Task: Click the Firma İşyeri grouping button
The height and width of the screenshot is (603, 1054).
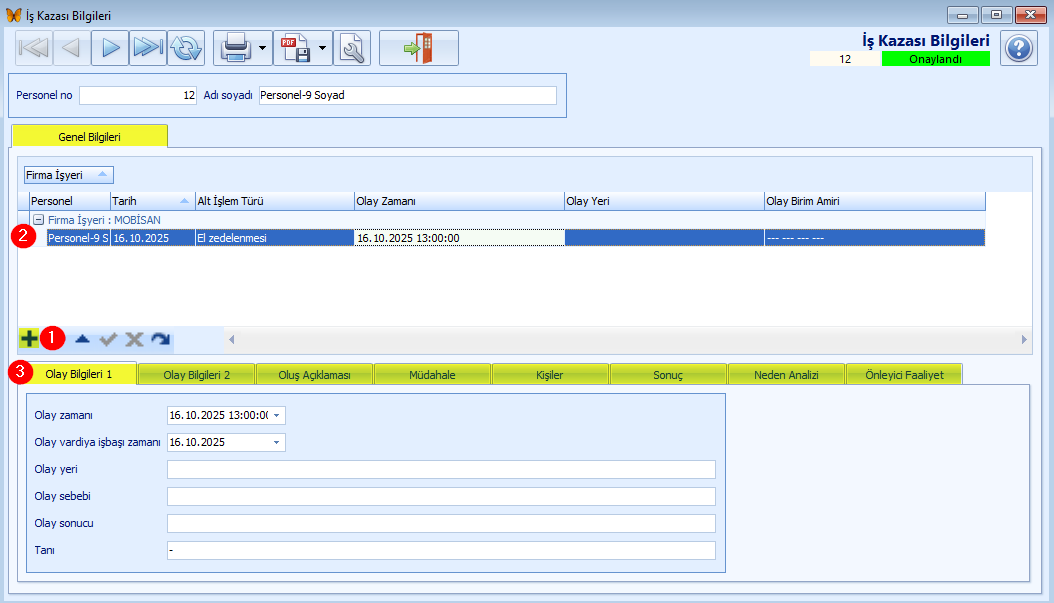Action: click(x=69, y=174)
